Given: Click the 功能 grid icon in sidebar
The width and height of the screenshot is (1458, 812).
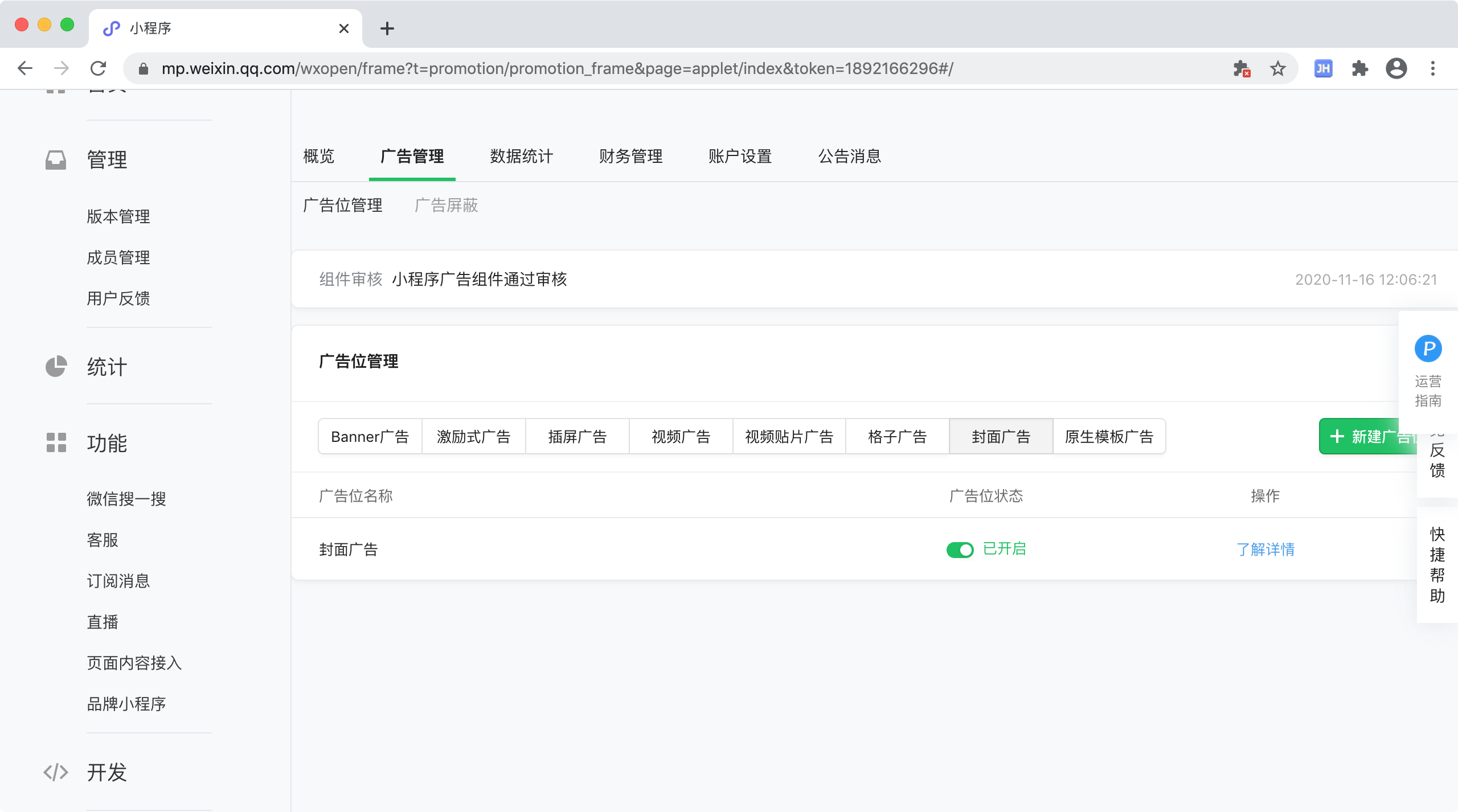Looking at the screenshot, I should (56, 442).
